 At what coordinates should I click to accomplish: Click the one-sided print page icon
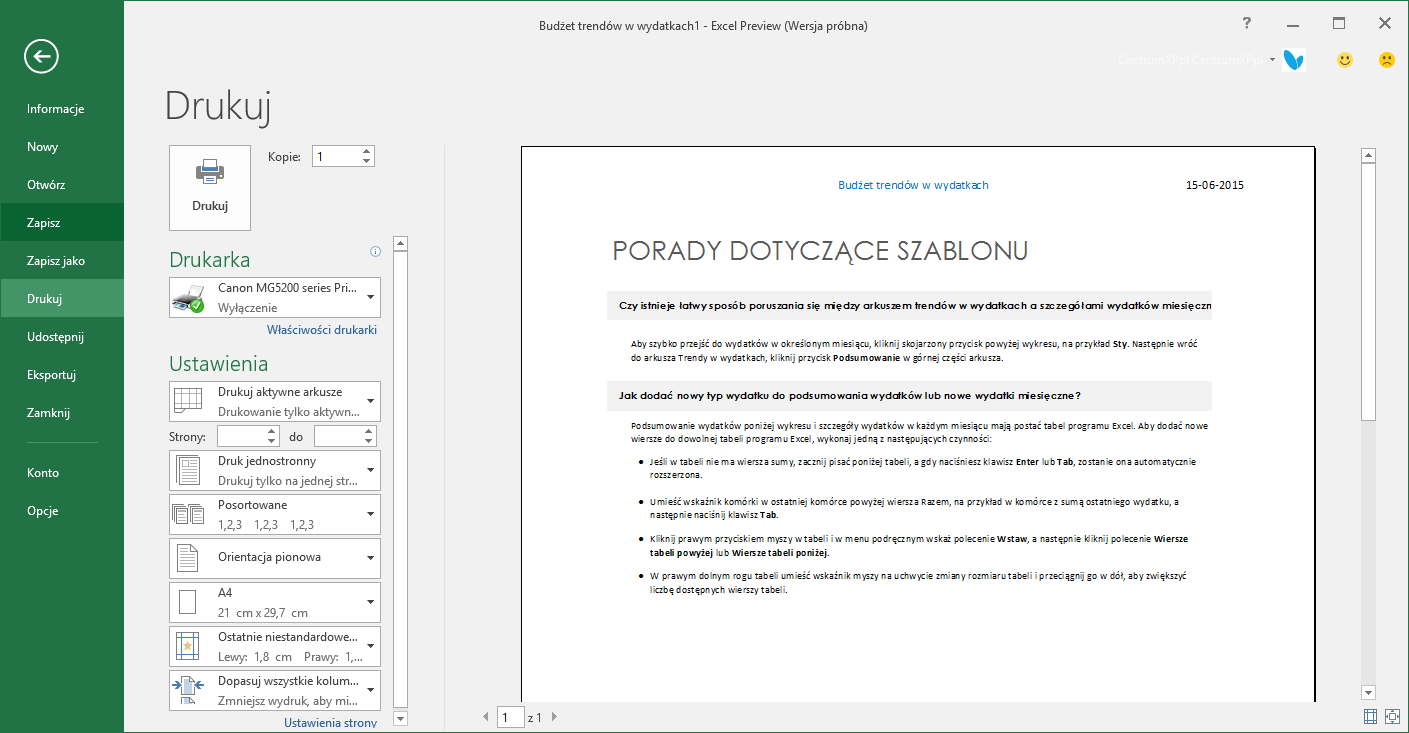188,470
